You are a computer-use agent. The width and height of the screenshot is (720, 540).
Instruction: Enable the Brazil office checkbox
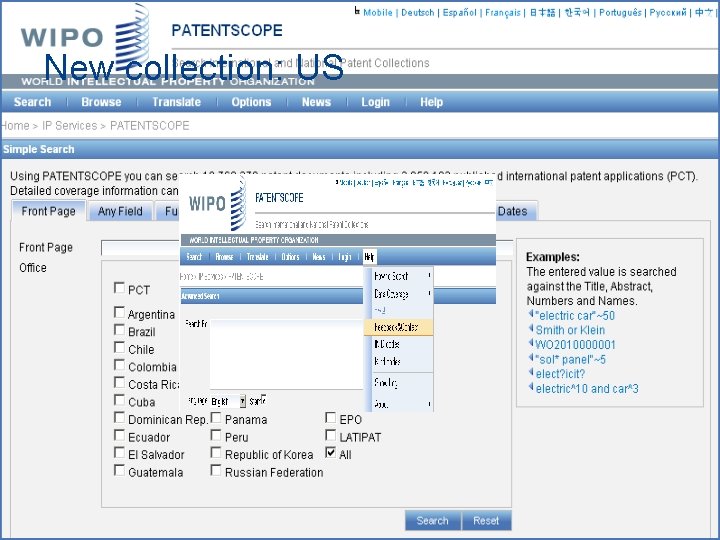pos(119,330)
